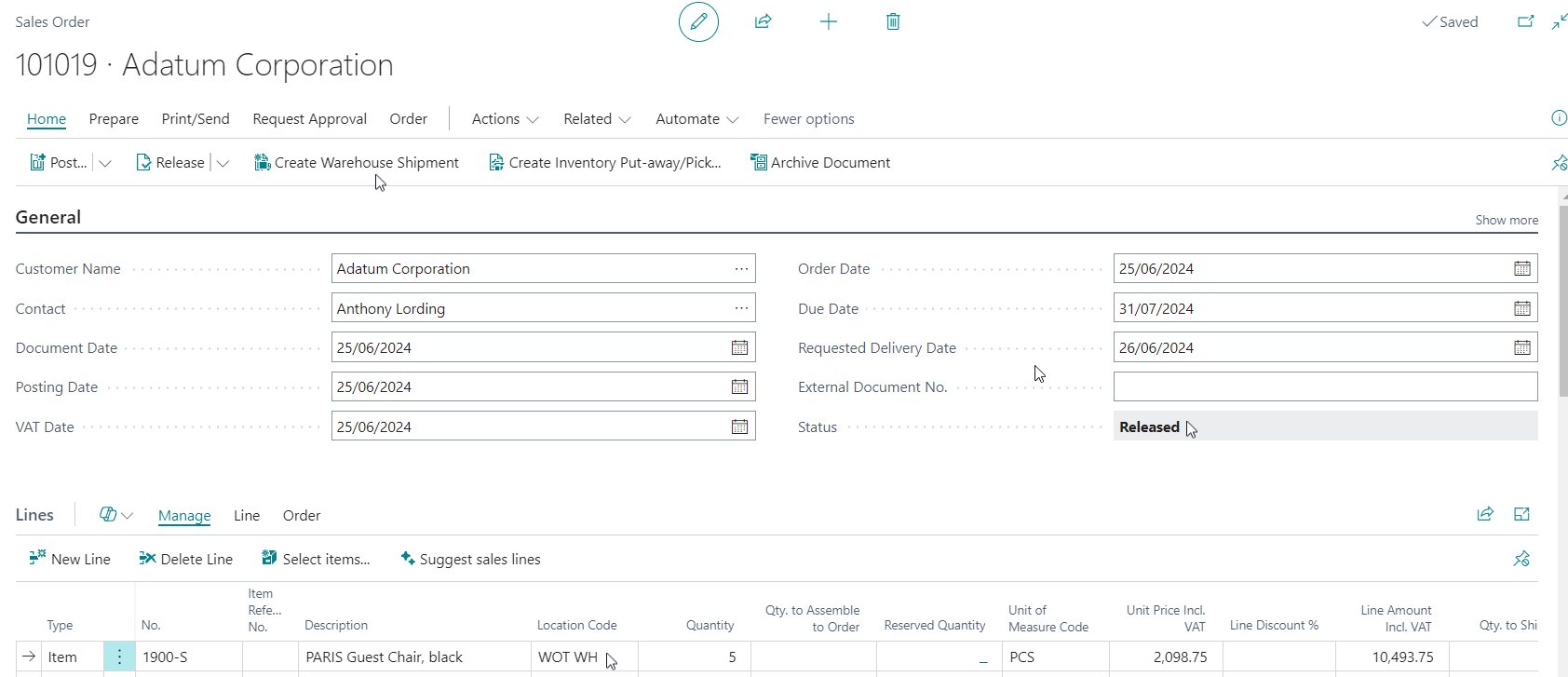Screen dimensions: 1568x677
Task: Click the pin icon in Lines toolbar
Action: 1521,559
